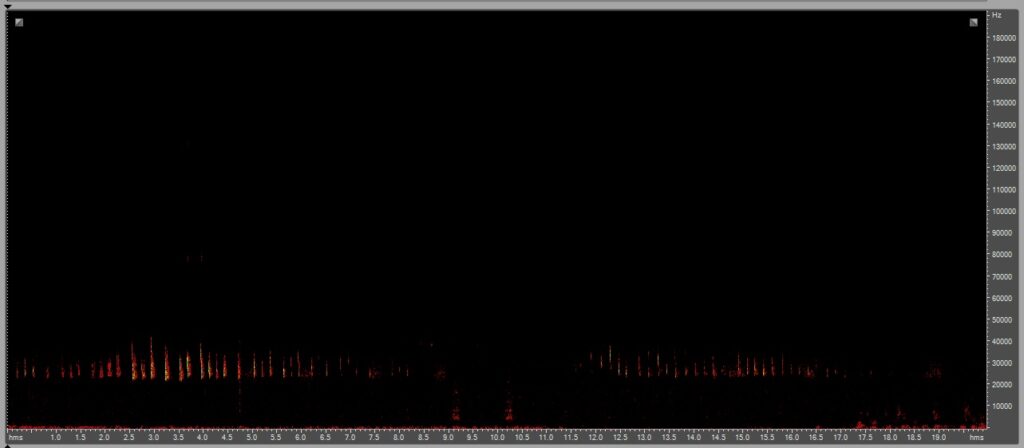The height and width of the screenshot is (448, 1024).
Task: Click the 160000 label on the frequency scale
Action: tap(1004, 81)
